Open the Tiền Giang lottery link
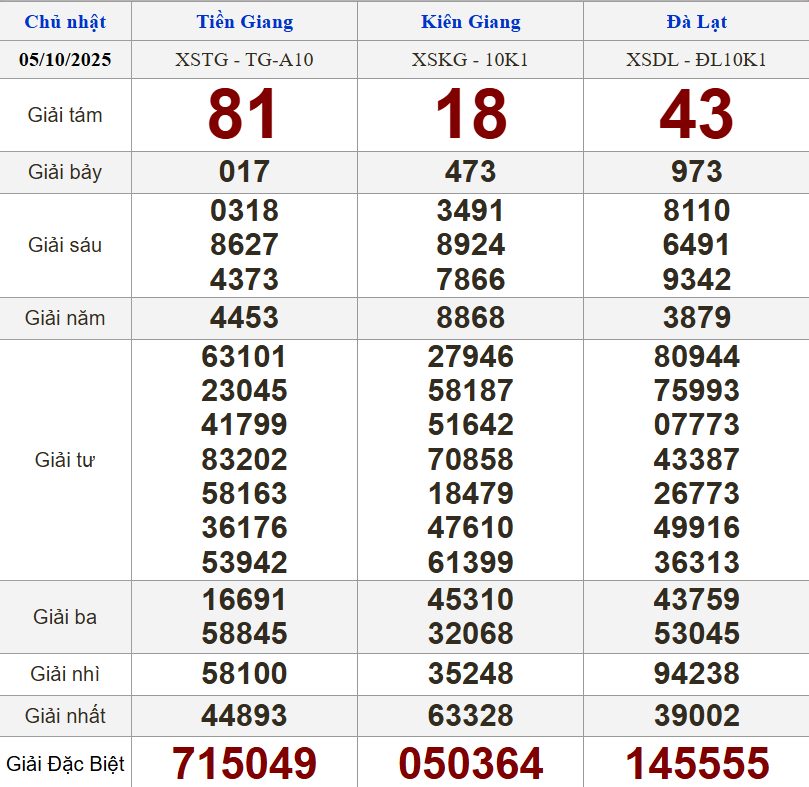This screenshot has height=787, width=809. point(244,22)
